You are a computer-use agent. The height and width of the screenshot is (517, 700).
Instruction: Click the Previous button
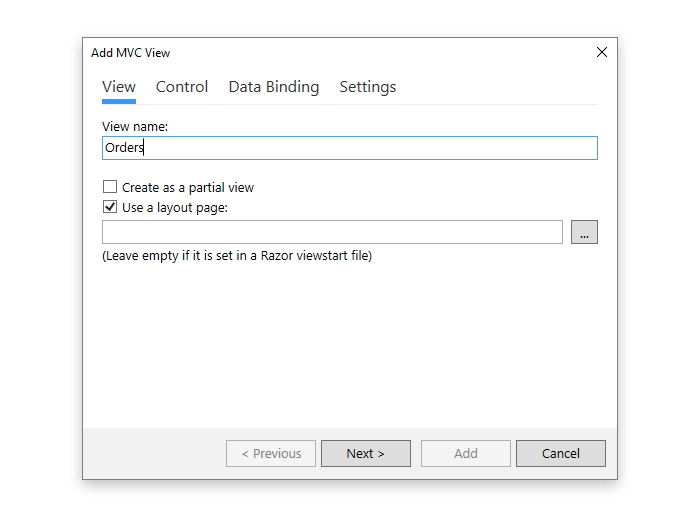tap(271, 453)
